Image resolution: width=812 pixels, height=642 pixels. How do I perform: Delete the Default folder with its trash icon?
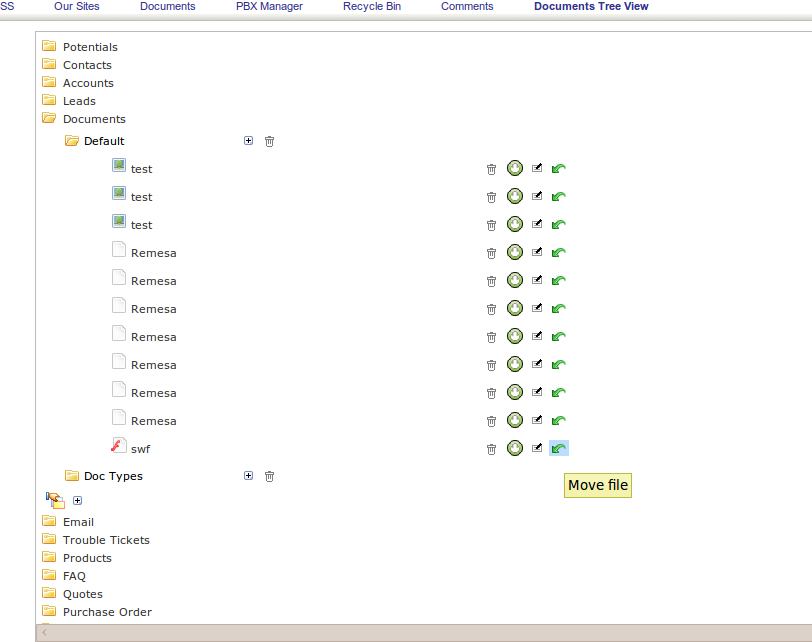tap(269, 141)
